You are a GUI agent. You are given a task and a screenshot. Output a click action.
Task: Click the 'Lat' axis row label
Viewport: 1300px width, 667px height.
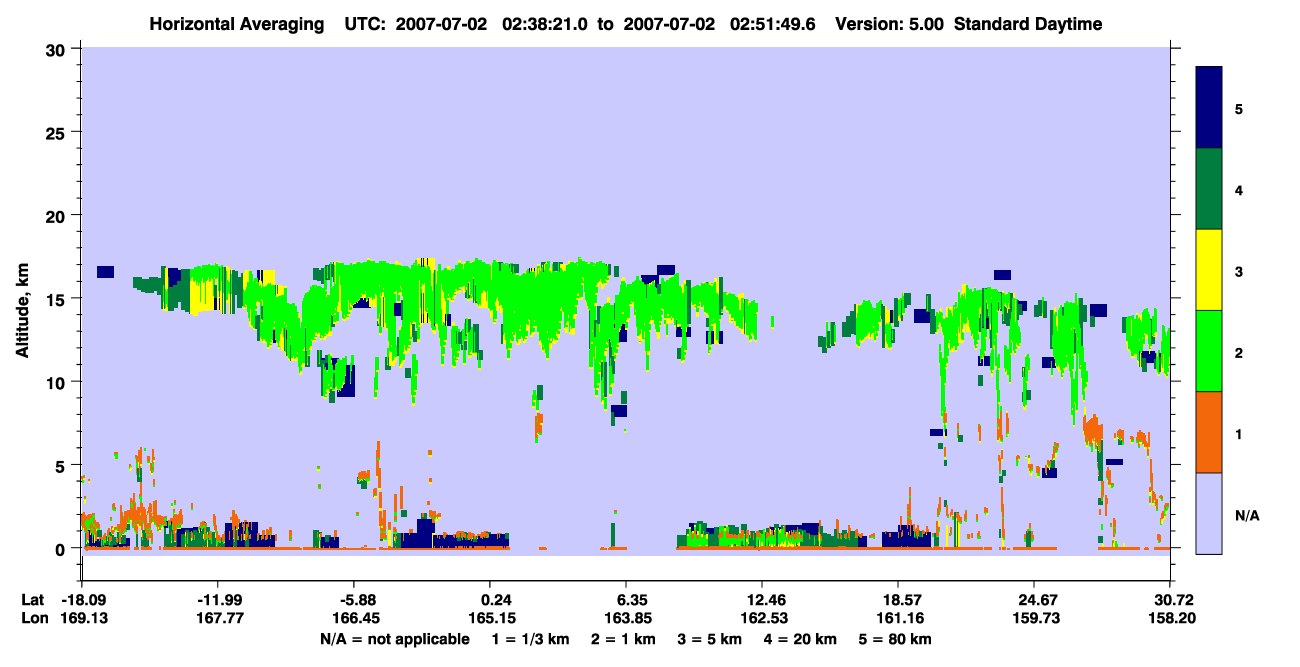click(32, 600)
